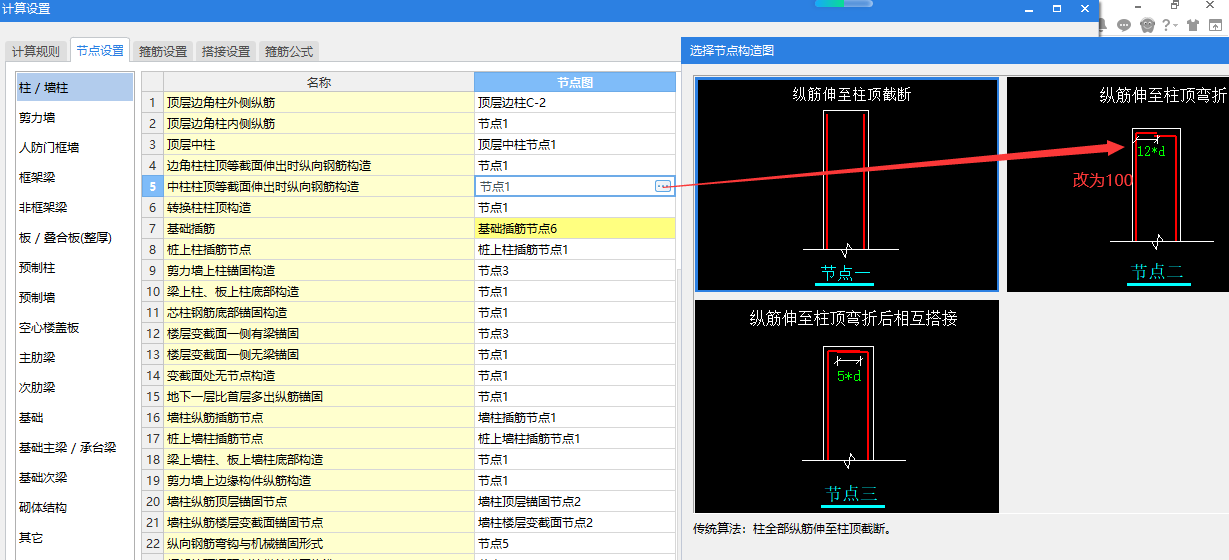Select row 基础插筋
The width and height of the screenshot is (1229, 560).
[319, 228]
